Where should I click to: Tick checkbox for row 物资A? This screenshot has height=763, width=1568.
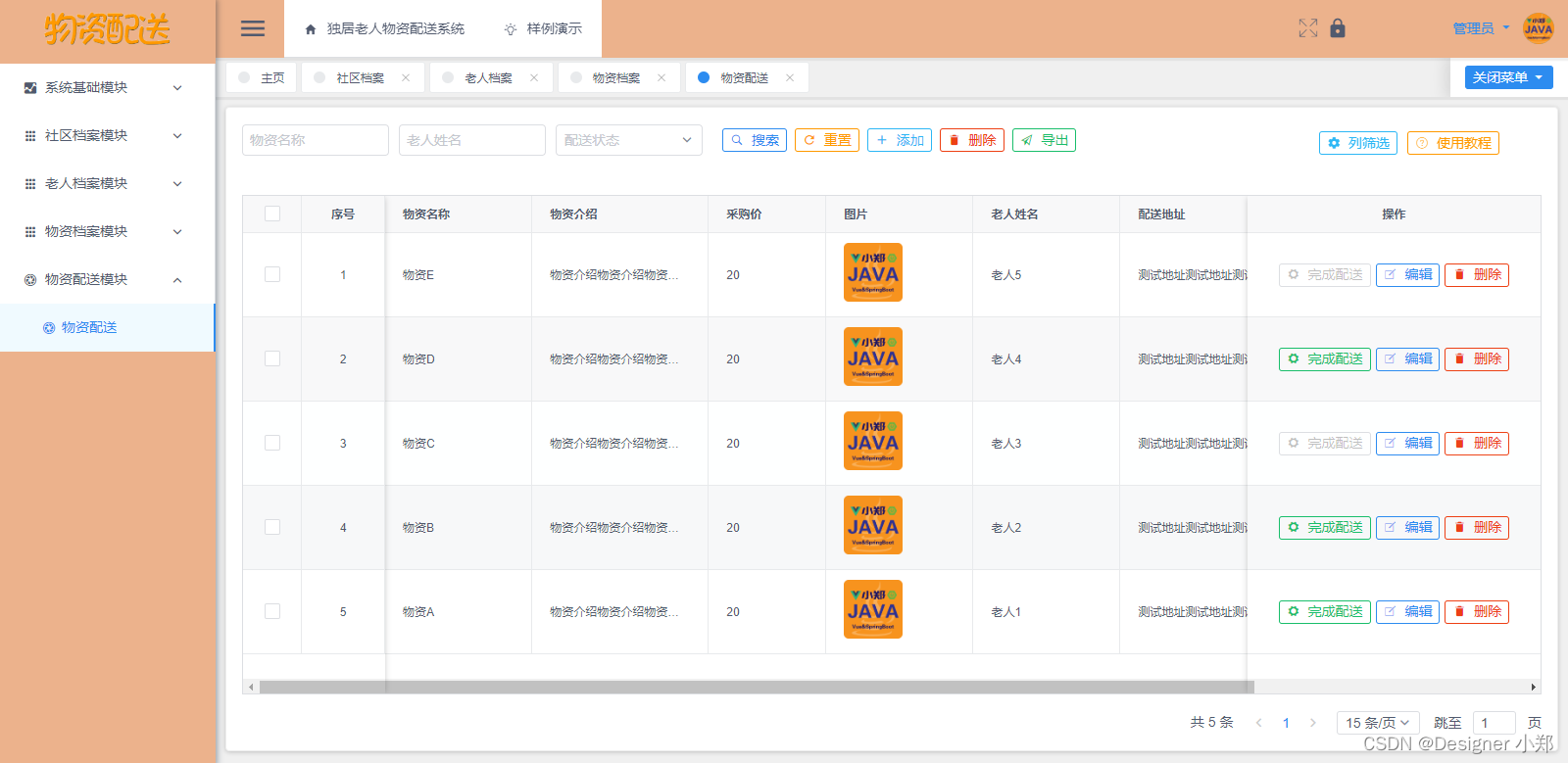(272, 611)
